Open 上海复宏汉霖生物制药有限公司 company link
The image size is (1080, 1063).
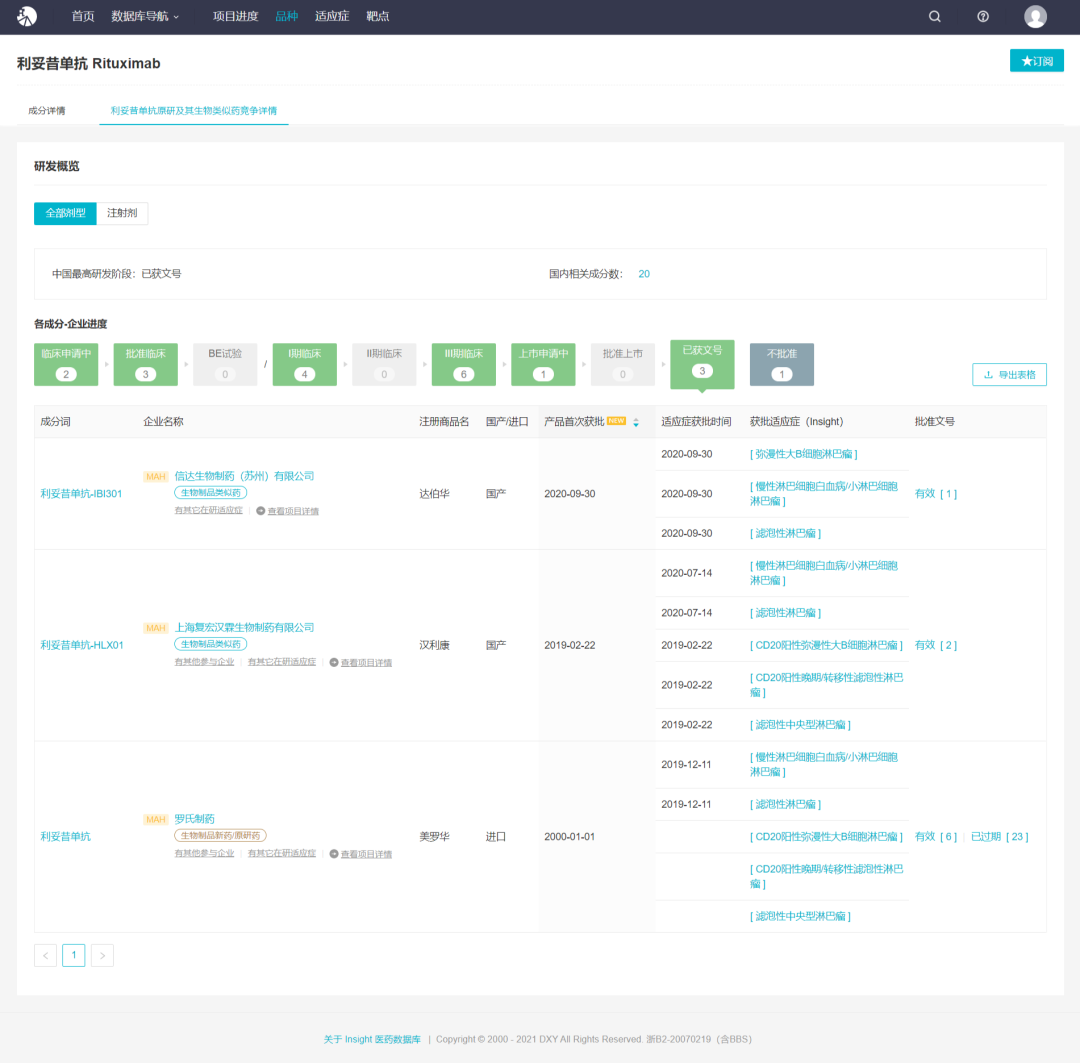pyautogui.click(x=244, y=628)
